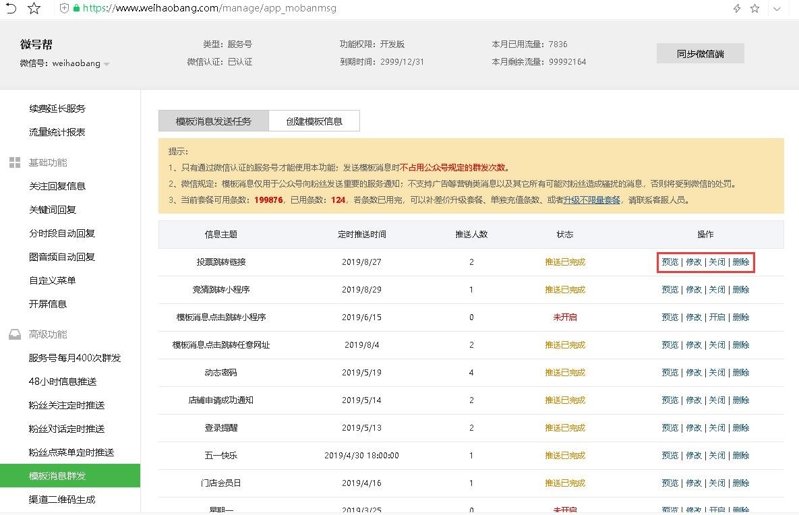
Task: Click the grid icon beside 基础功能
Action: pyautogui.click(x=15, y=162)
